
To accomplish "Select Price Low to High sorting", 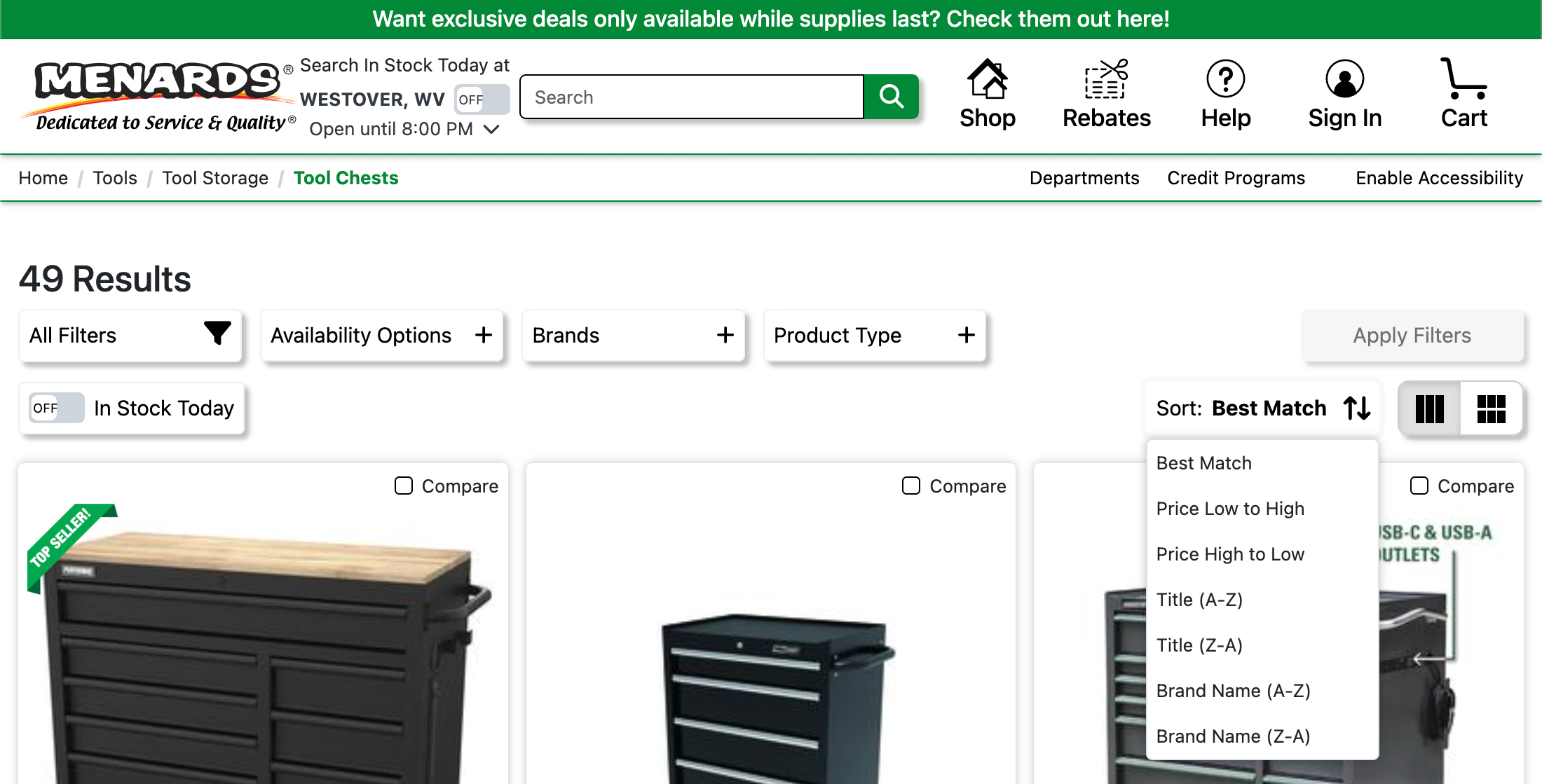I will coord(1230,509).
